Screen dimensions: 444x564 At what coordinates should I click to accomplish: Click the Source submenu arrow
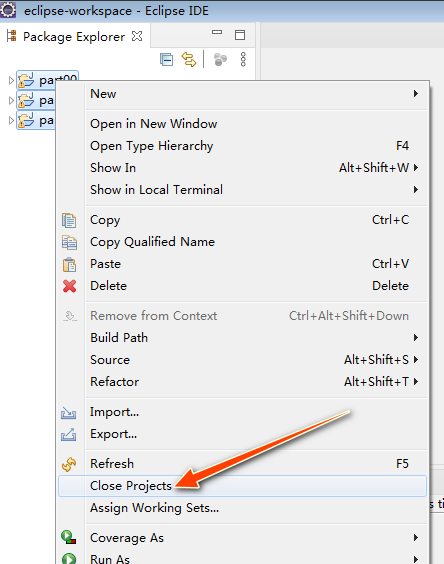coord(416,360)
